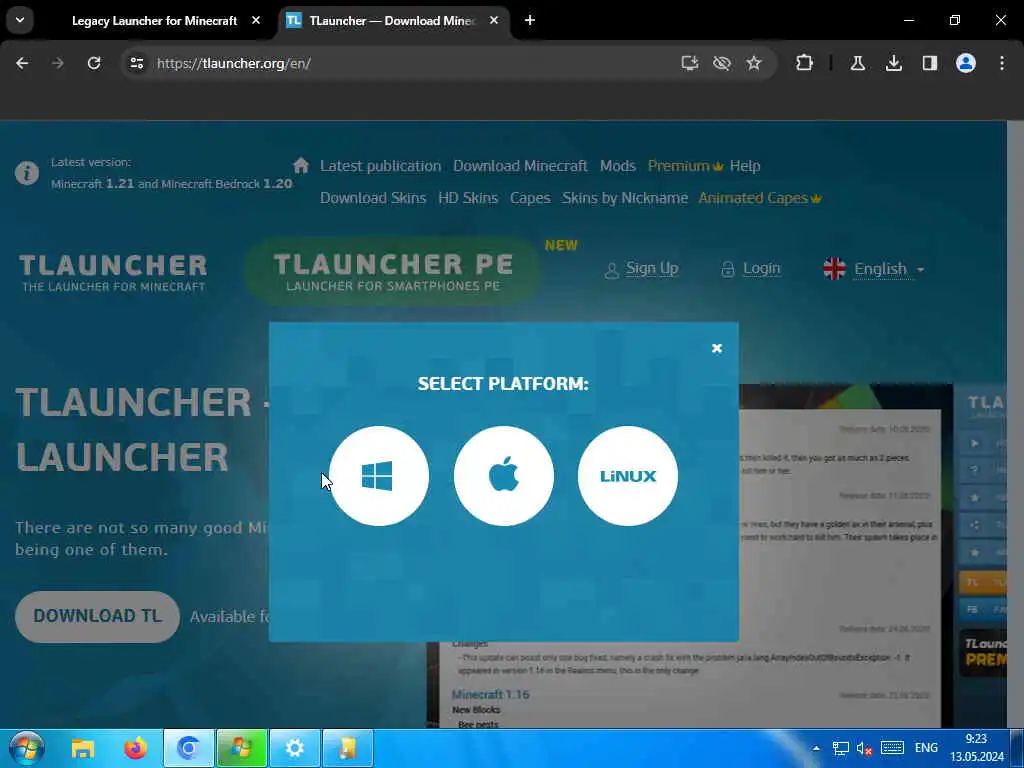This screenshot has width=1024, height=768.
Task: Open the Windows Start button
Action: (x=27, y=748)
